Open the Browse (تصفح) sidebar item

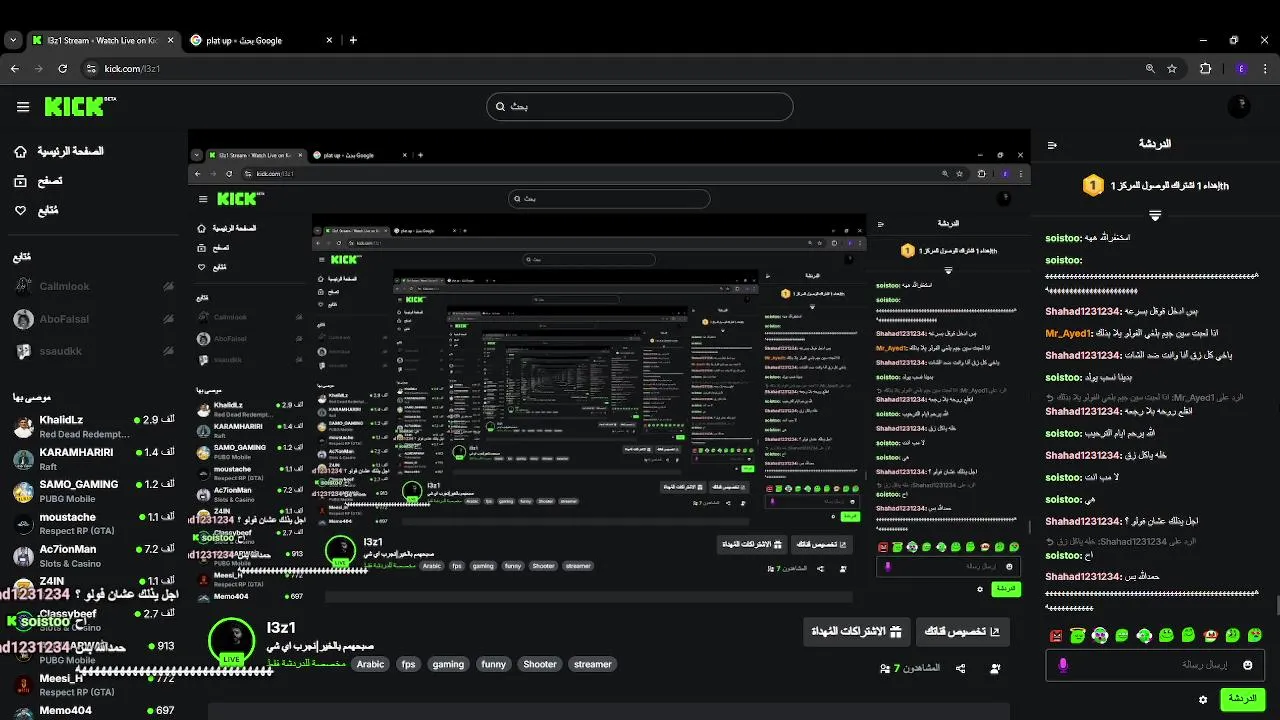coord(38,181)
